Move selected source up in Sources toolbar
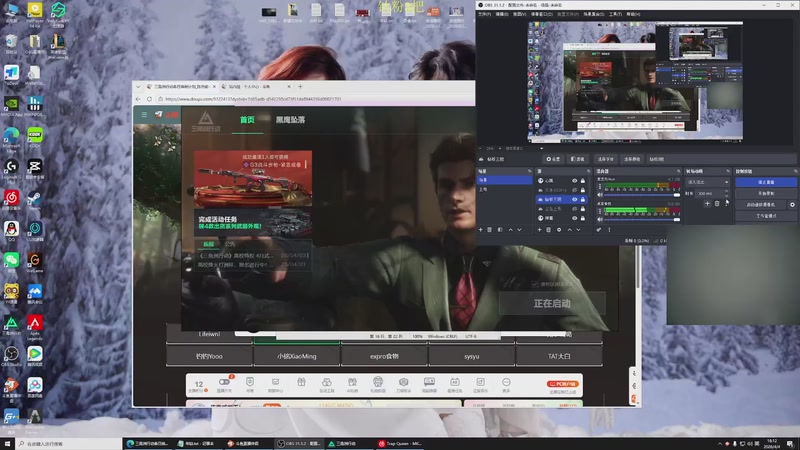Screen dimensions: 800x450 (x=569, y=230)
